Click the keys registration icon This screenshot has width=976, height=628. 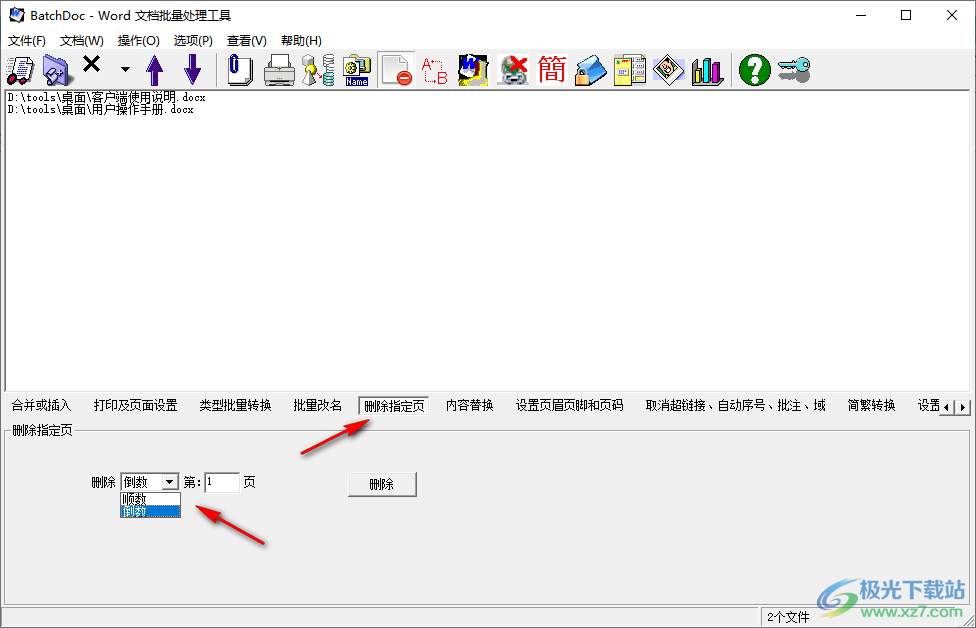click(x=794, y=70)
